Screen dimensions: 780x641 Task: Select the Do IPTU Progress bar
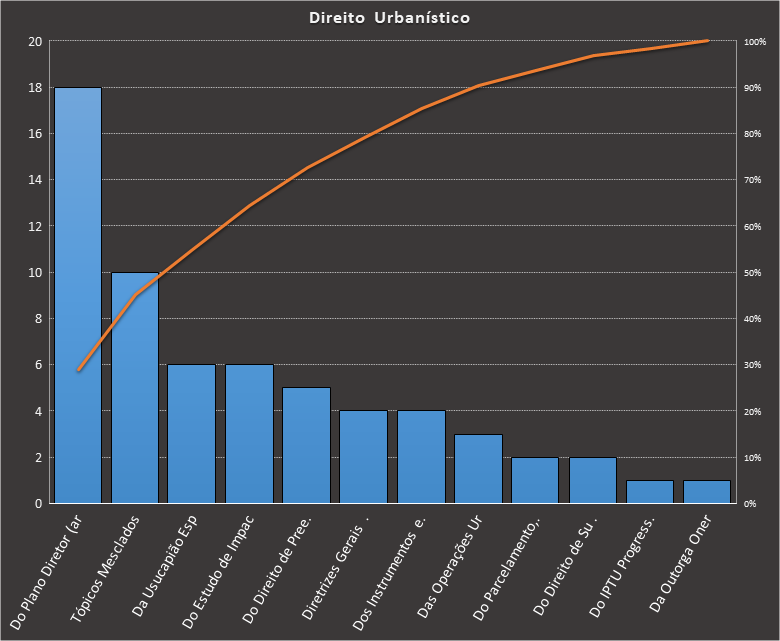[650, 492]
